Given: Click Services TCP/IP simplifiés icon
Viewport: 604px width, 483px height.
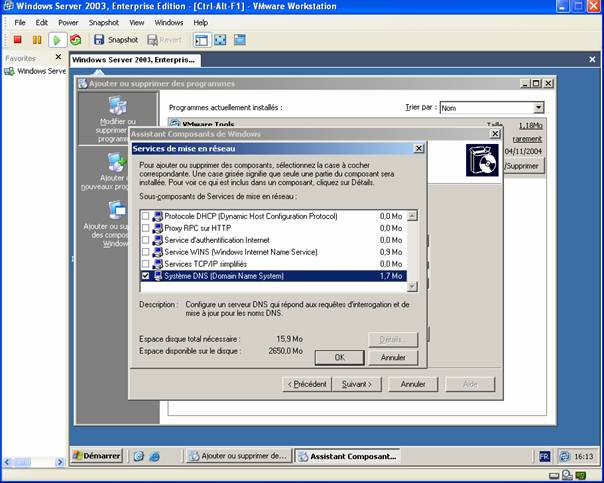Looking at the screenshot, I should [x=158, y=264].
